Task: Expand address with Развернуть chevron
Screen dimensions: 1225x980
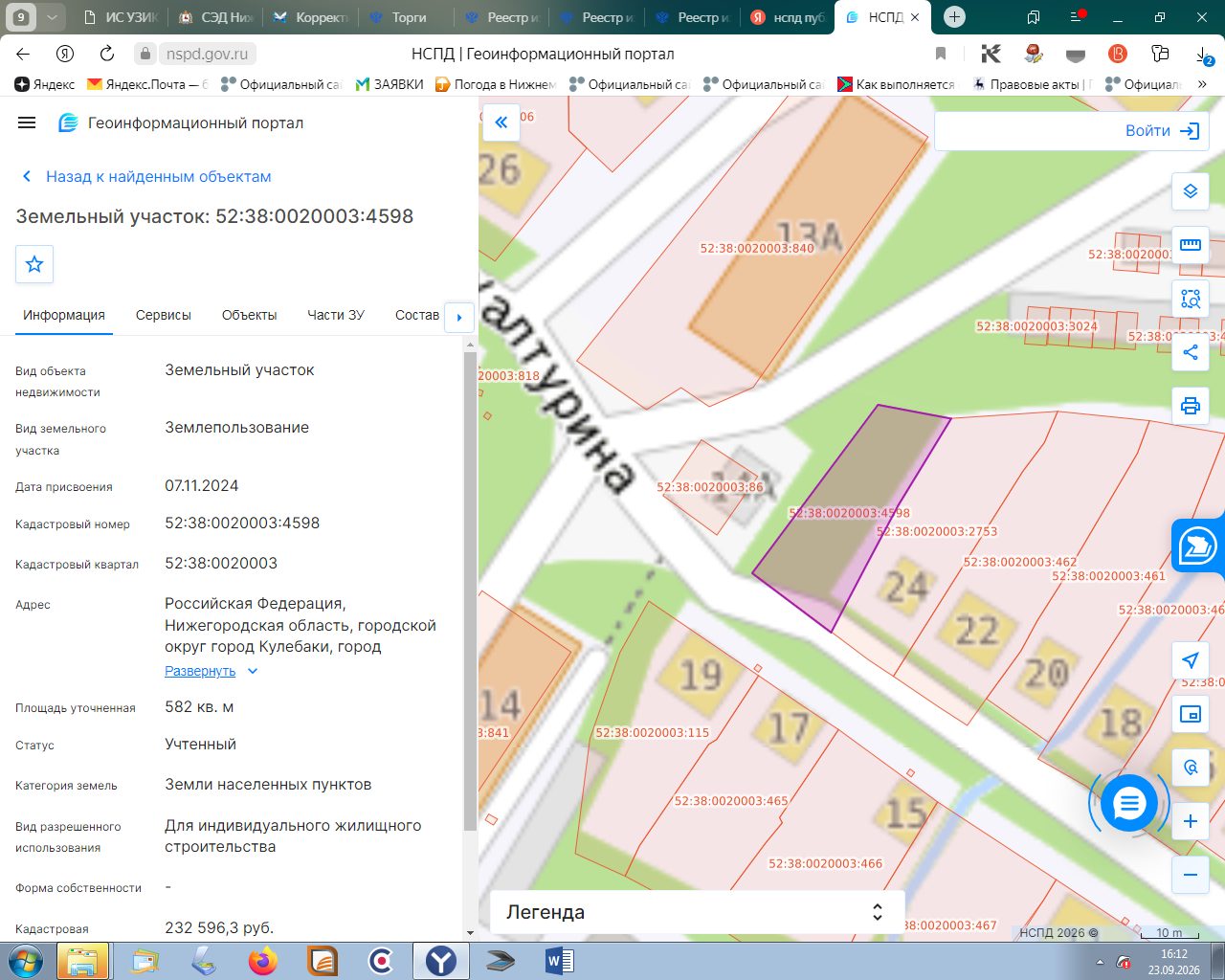Action: click(x=253, y=671)
